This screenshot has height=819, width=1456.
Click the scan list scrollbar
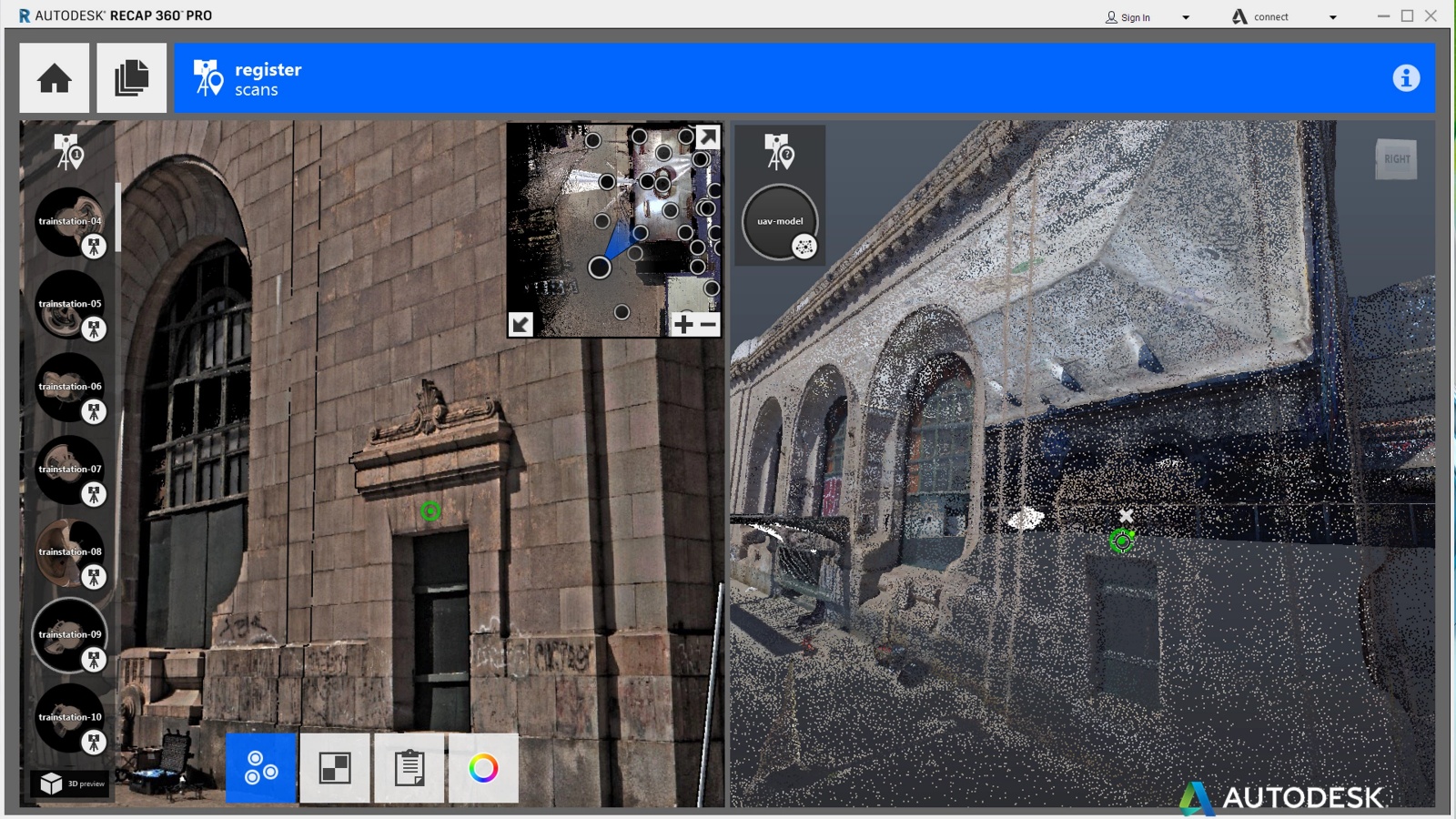pyautogui.click(x=118, y=218)
